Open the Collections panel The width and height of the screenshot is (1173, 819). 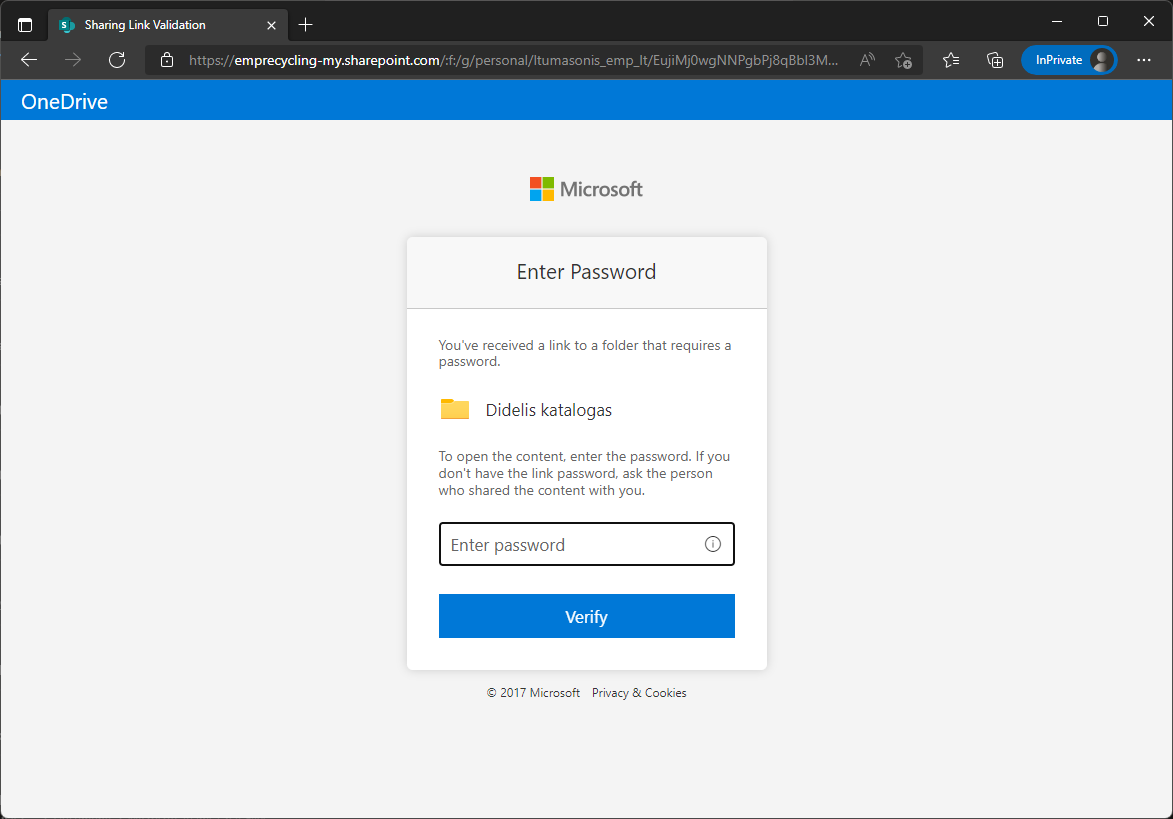(995, 60)
